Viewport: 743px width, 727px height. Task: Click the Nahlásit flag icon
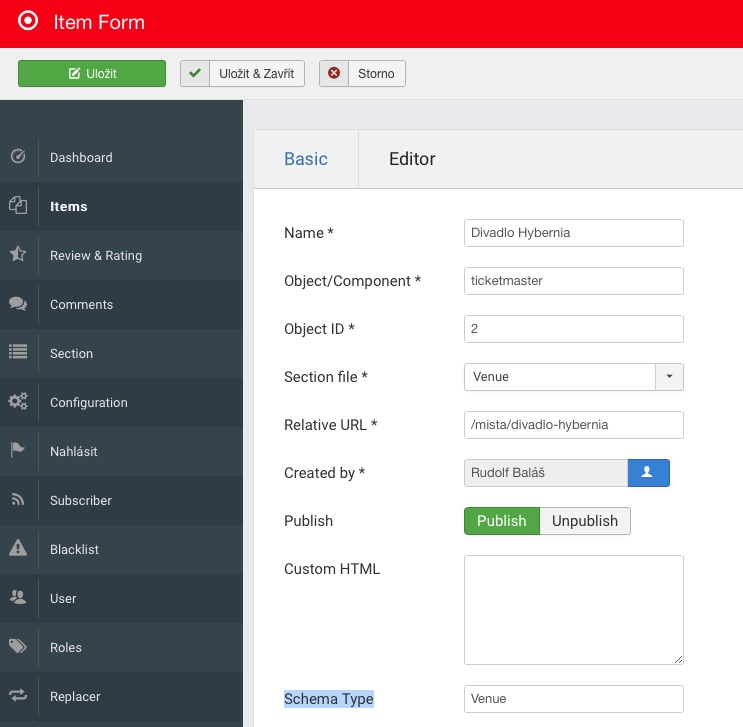[x=17, y=451]
